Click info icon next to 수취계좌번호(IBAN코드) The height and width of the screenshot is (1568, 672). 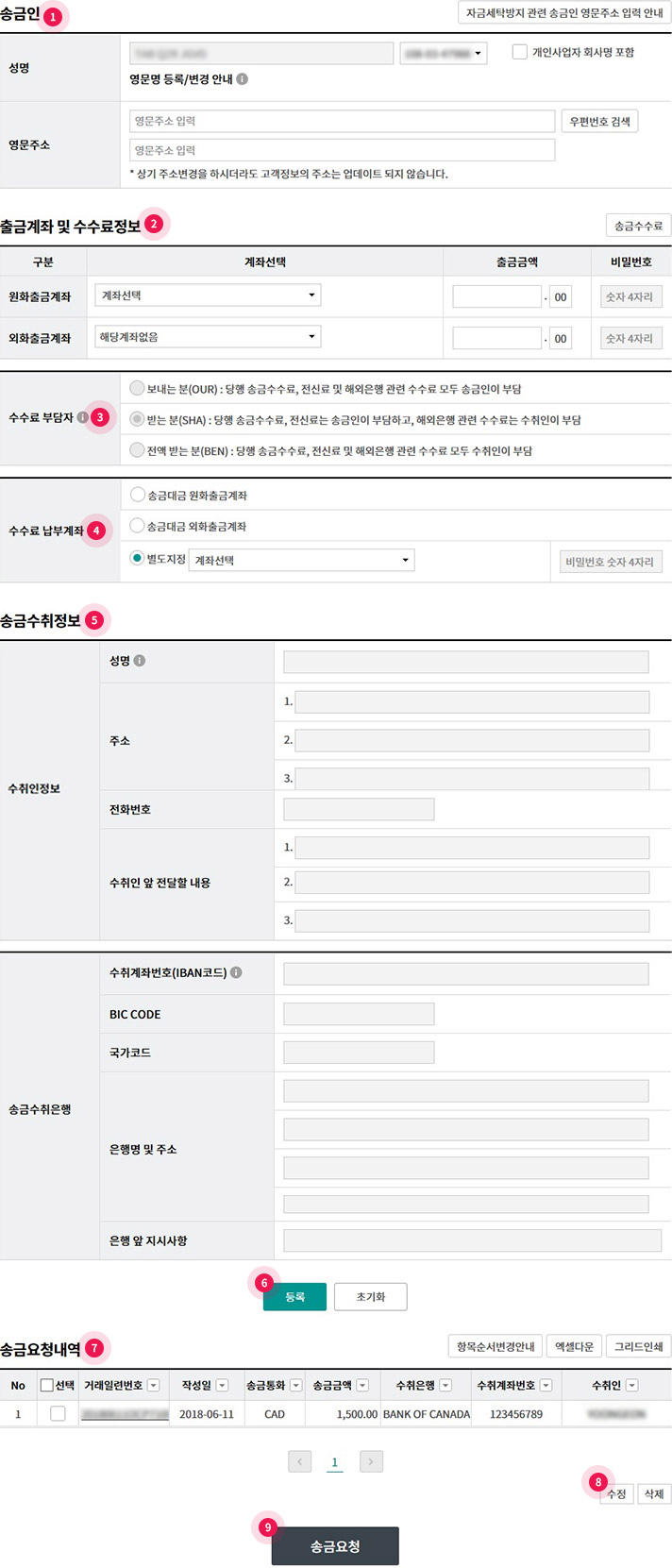click(236, 972)
